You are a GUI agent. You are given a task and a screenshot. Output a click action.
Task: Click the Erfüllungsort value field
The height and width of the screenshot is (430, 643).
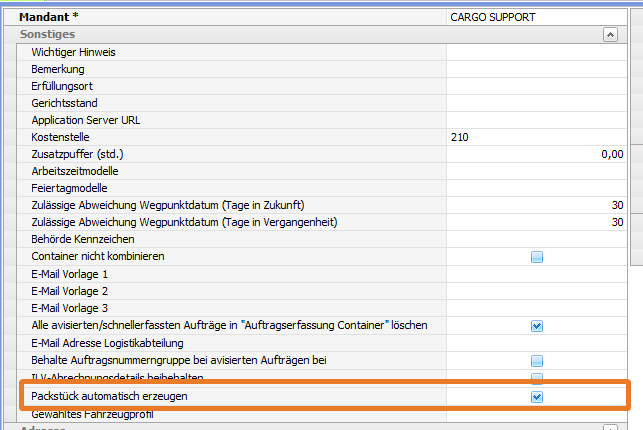536,86
